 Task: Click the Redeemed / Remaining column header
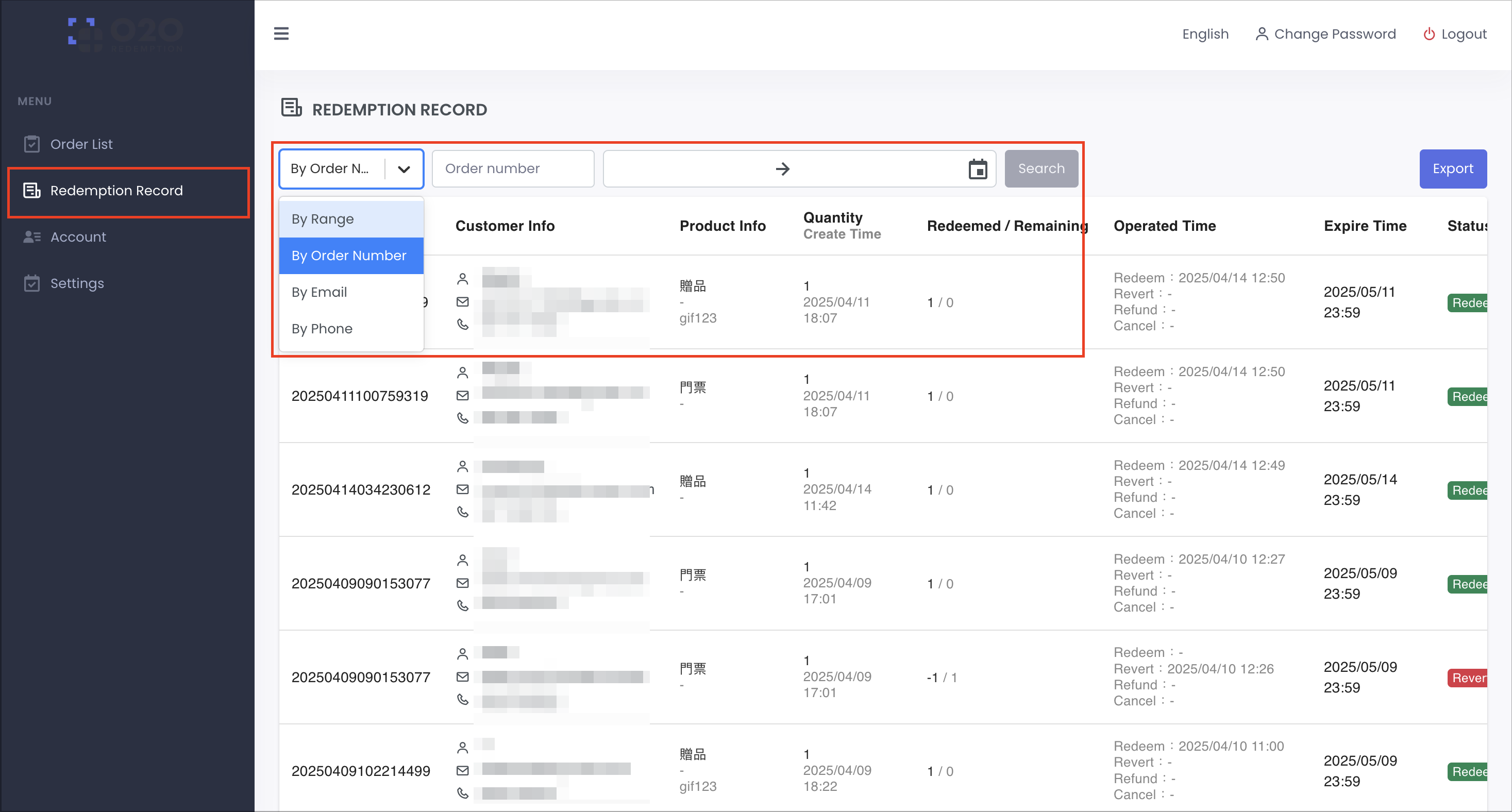[1006, 226]
